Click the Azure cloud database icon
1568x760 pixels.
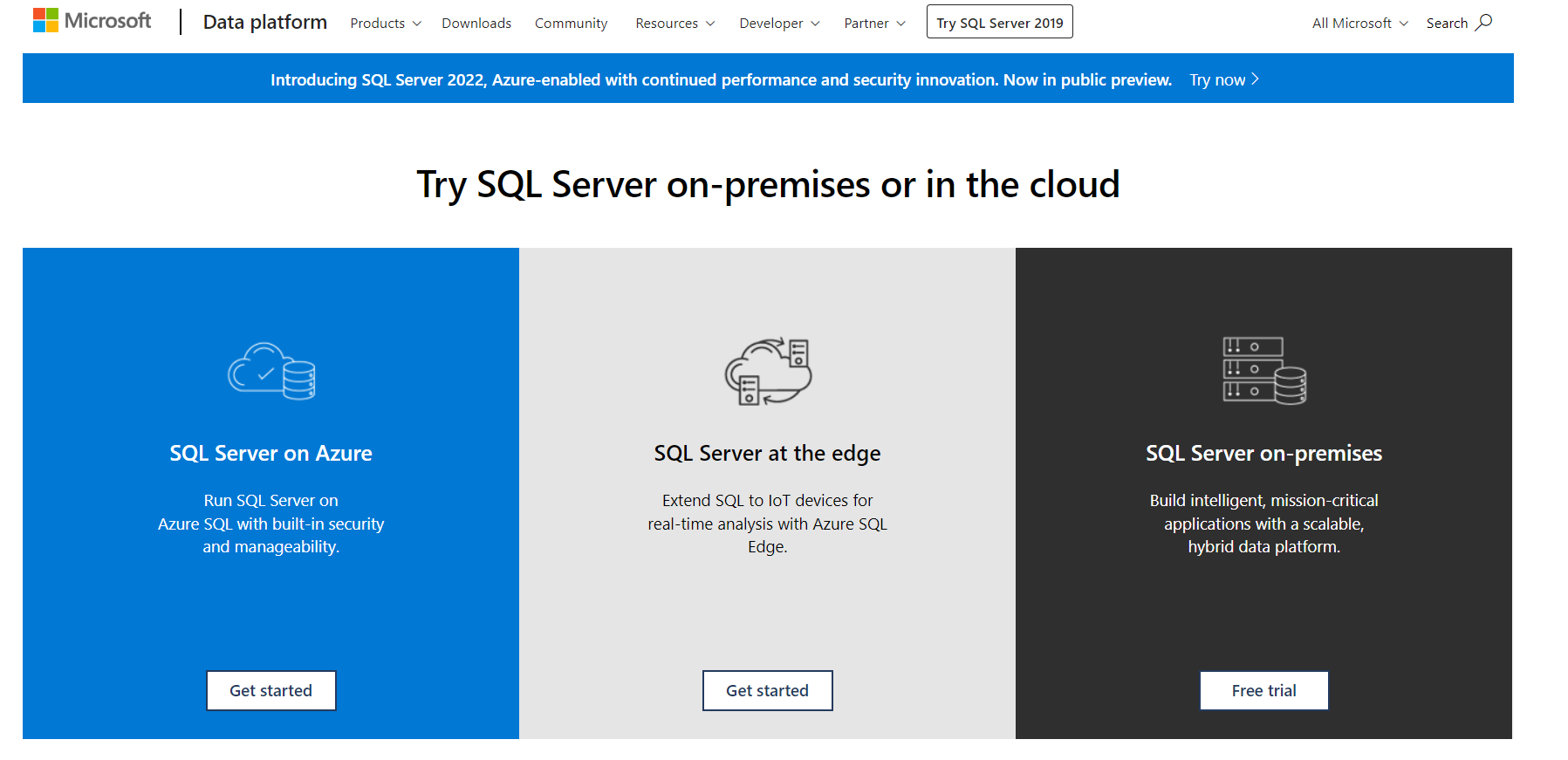[271, 371]
